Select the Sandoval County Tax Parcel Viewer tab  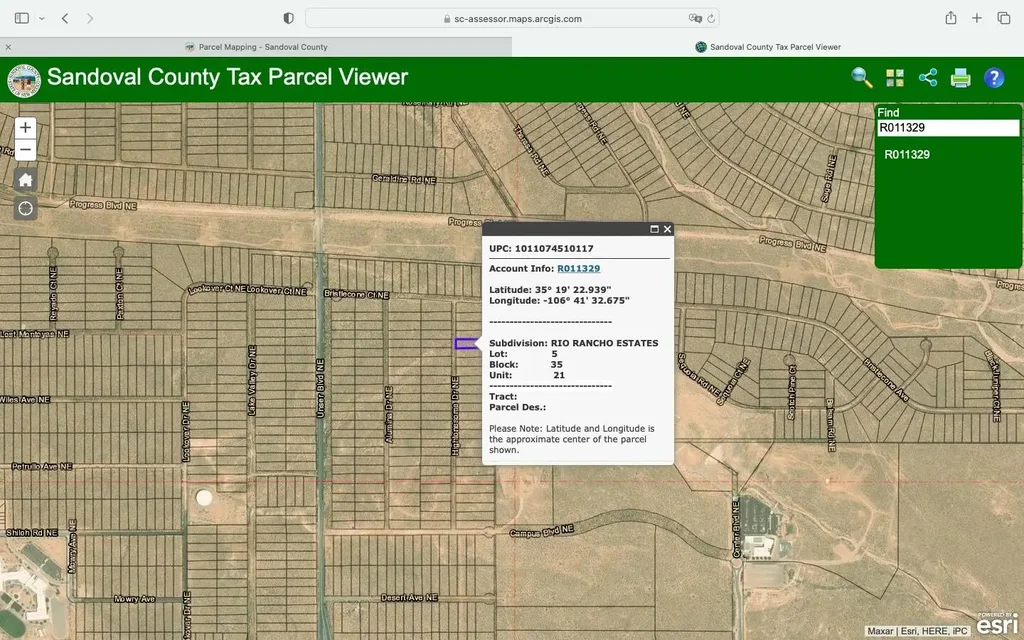pyautogui.click(x=768, y=47)
